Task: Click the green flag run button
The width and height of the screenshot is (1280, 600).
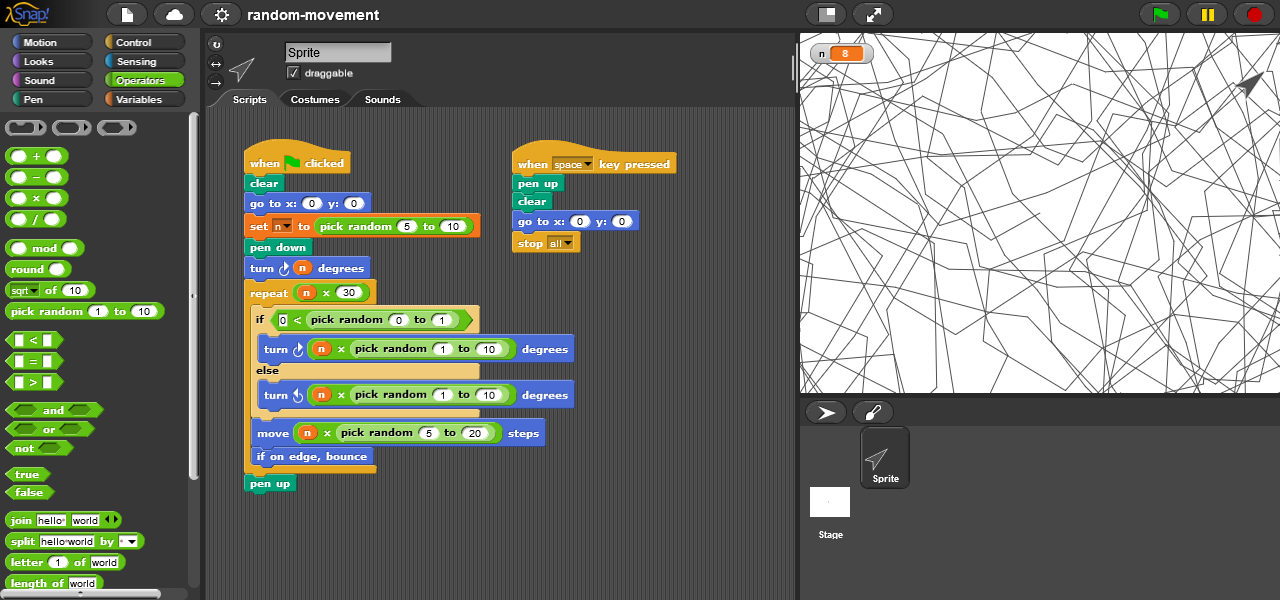Action: pos(1160,15)
